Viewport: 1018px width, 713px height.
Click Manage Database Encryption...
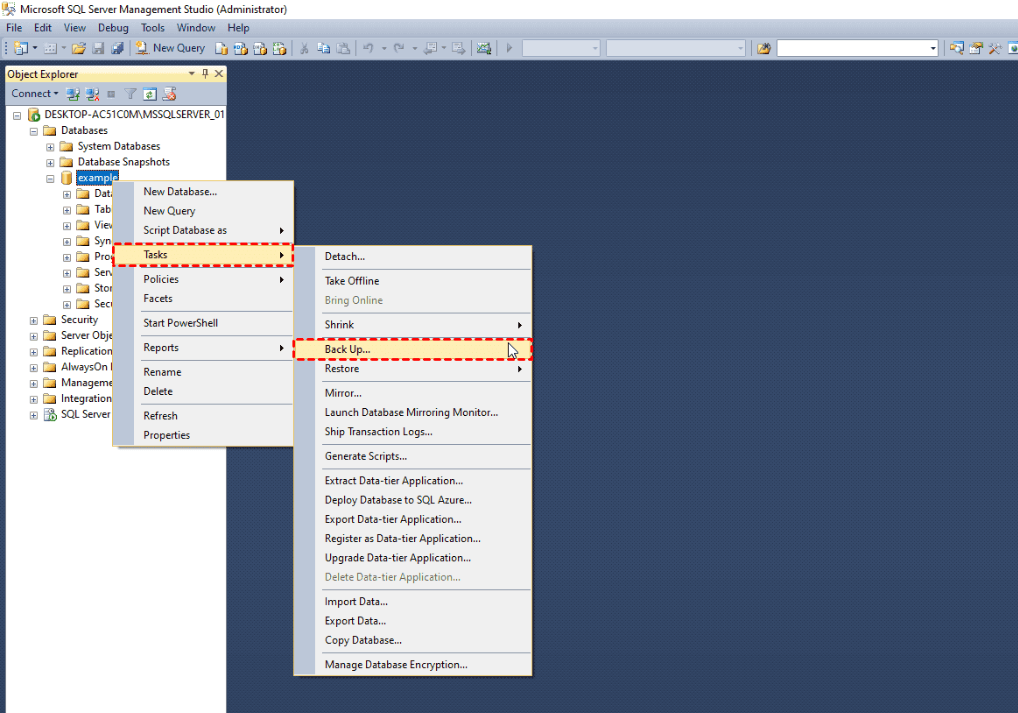coord(413,665)
